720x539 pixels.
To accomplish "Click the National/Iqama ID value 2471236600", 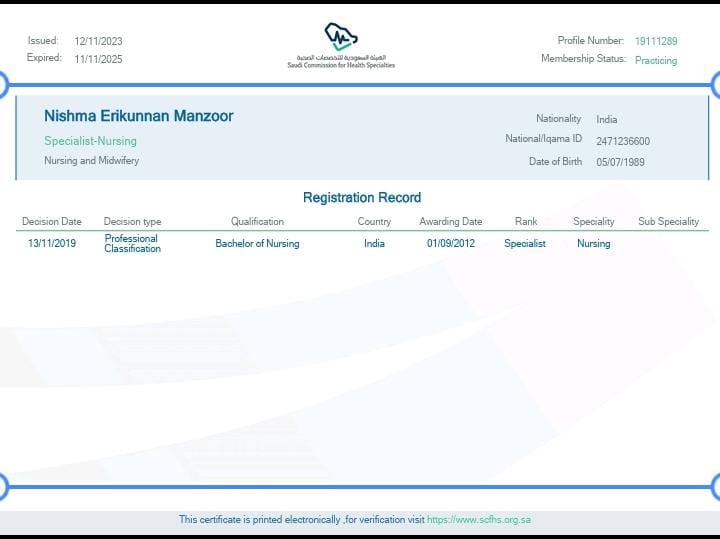I will [622, 141].
